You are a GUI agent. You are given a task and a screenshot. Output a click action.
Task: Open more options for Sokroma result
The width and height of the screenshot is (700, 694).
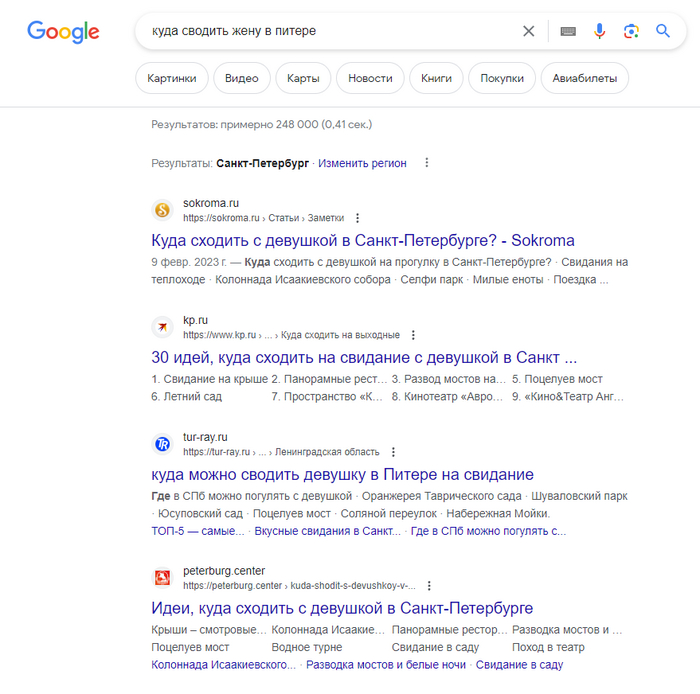coord(358,218)
